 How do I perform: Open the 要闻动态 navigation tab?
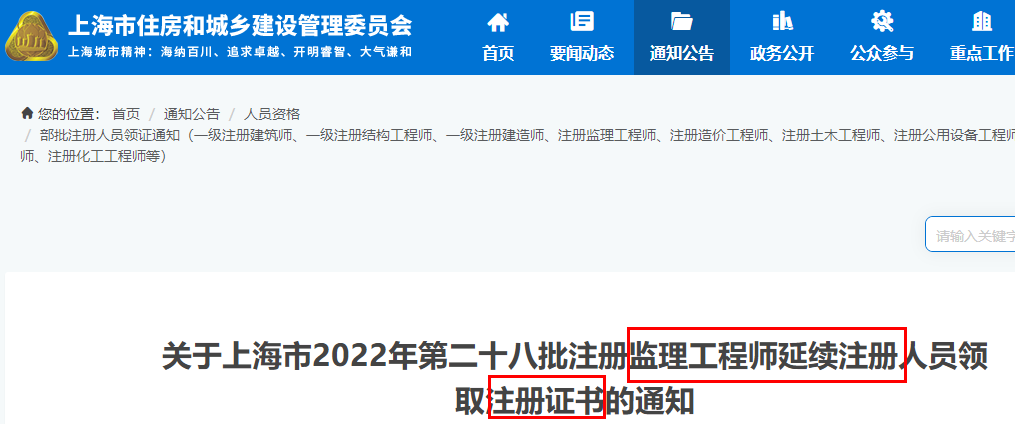pyautogui.click(x=581, y=53)
